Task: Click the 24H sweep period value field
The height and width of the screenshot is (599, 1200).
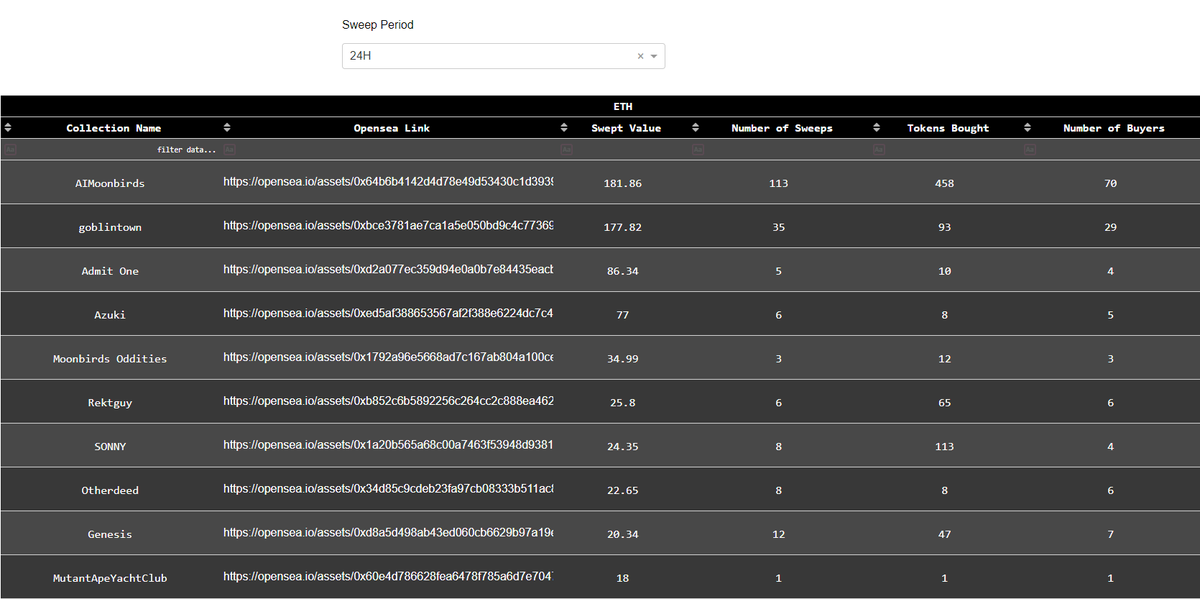Action: tap(488, 56)
